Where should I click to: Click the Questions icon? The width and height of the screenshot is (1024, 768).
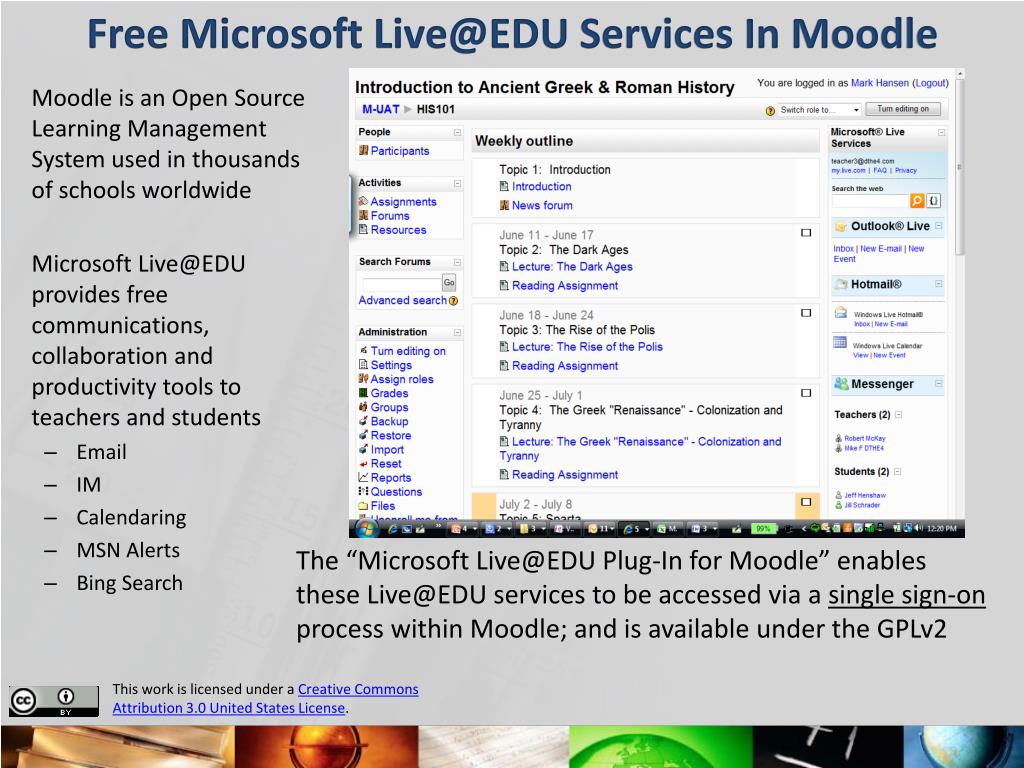pos(363,491)
